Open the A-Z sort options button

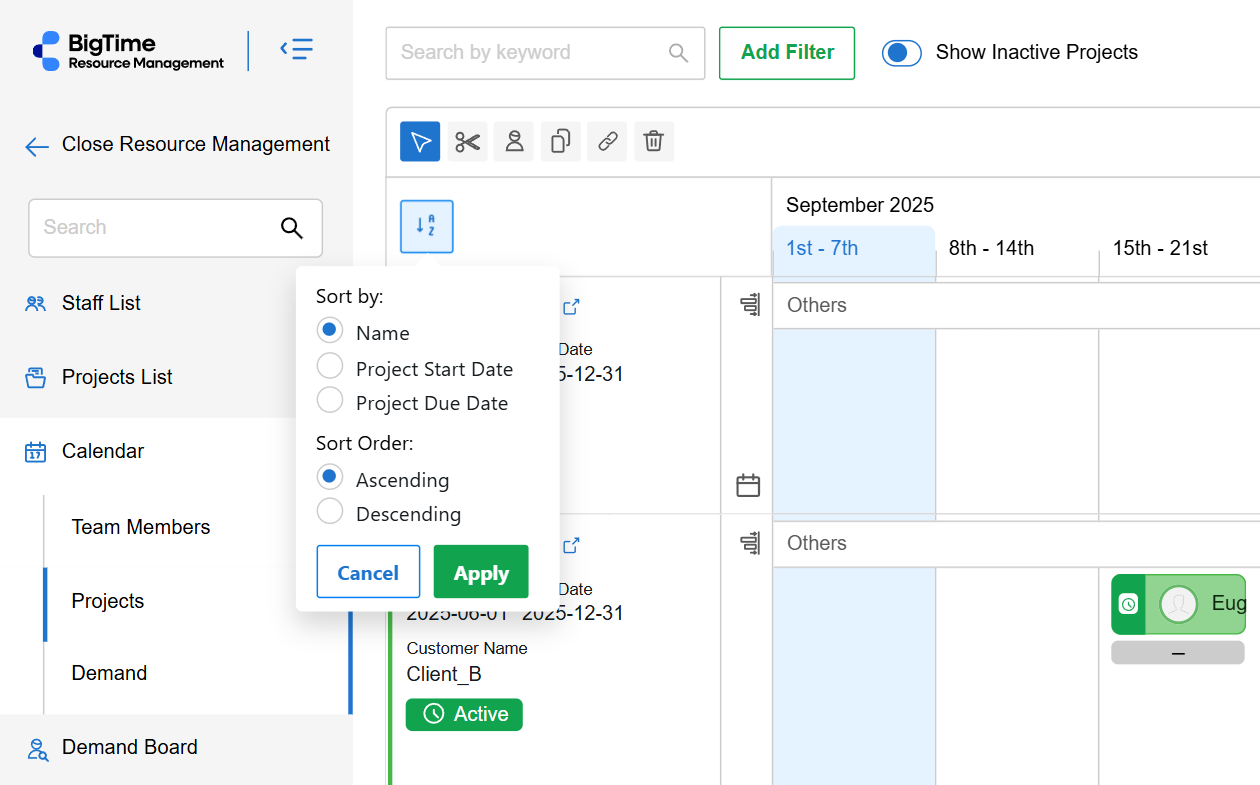coord(427,226)
